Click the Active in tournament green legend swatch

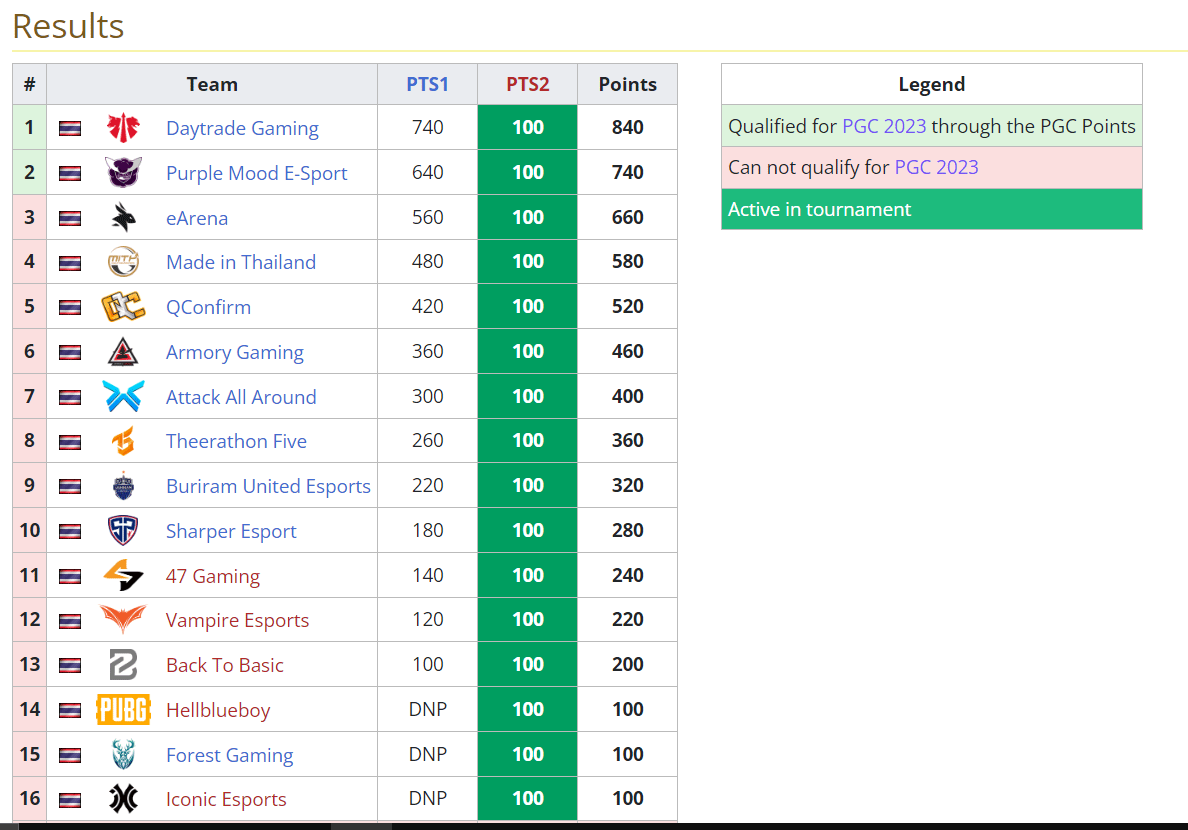pyautogui.click(x=931, y=209)
